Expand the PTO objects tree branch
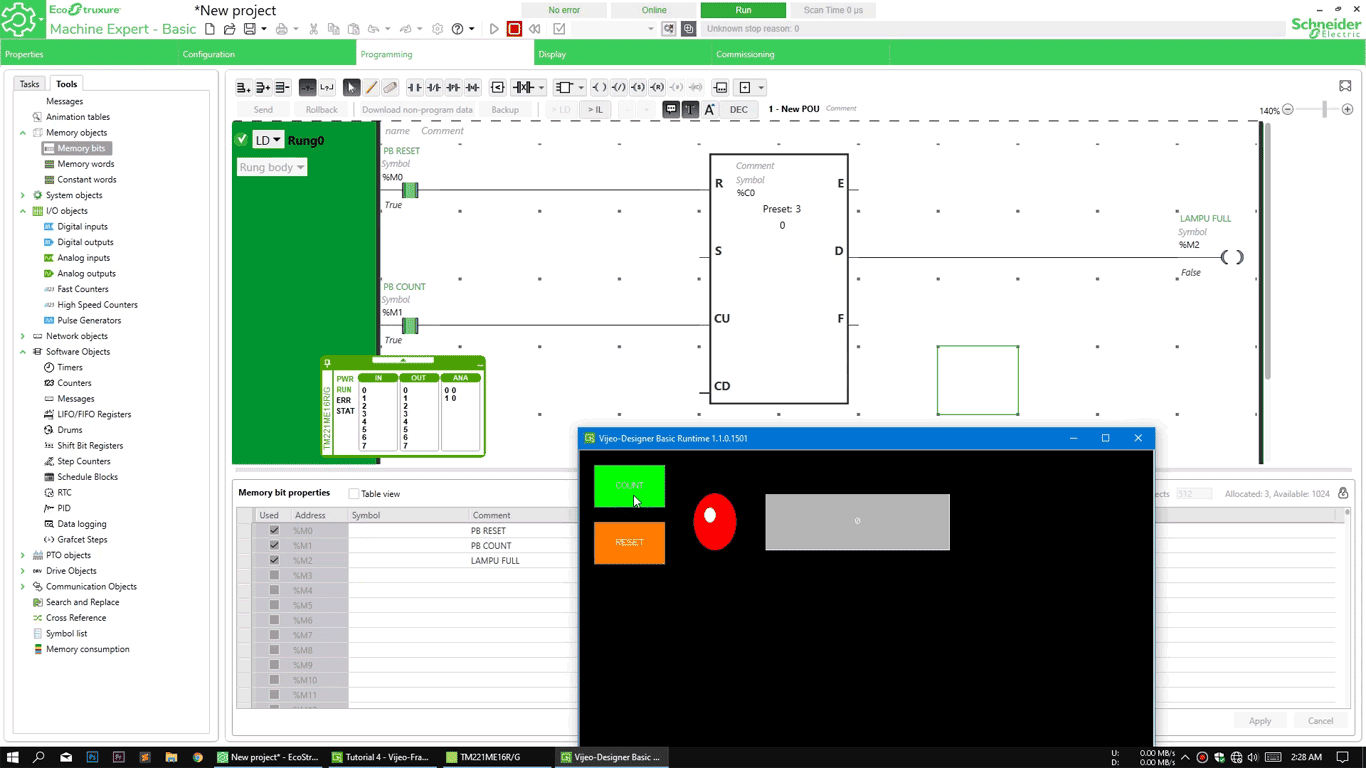Viewport: 1366px width, 768px height. pos(21,555)
